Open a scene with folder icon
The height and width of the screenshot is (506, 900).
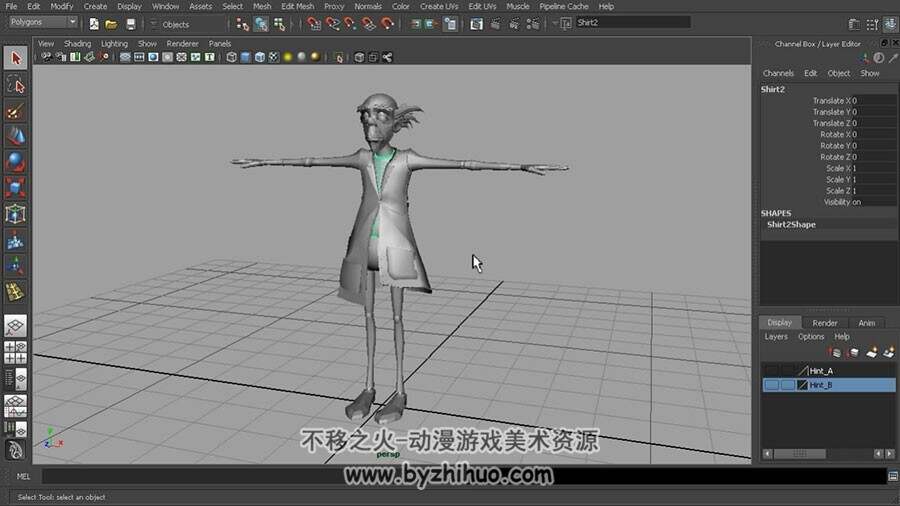[111, 24]
